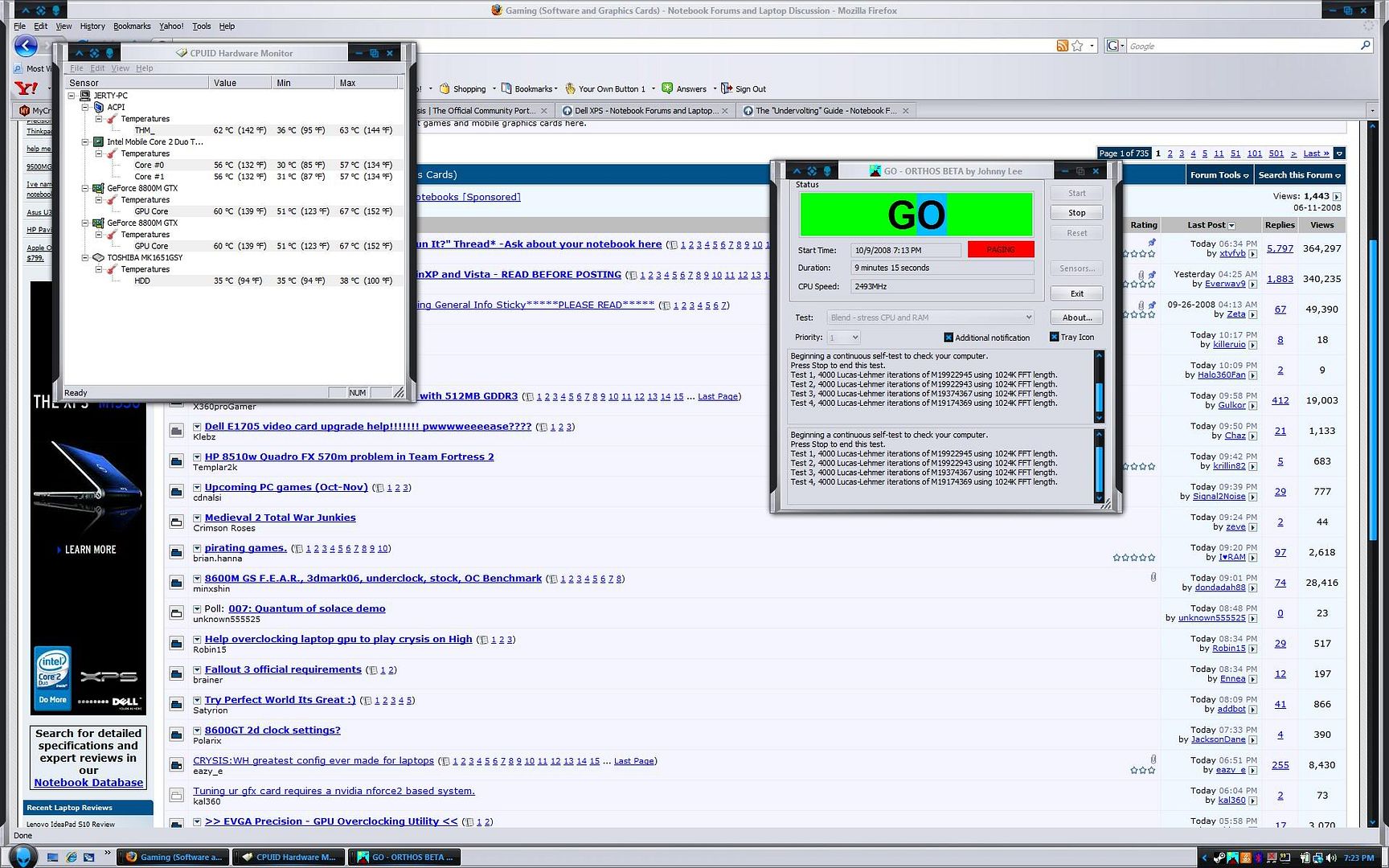This screenshot has width=1389, height=868.
Task: Click the up-arrow icon in the Hardware Monitor title bar
Action: click(x=79, y=53)
